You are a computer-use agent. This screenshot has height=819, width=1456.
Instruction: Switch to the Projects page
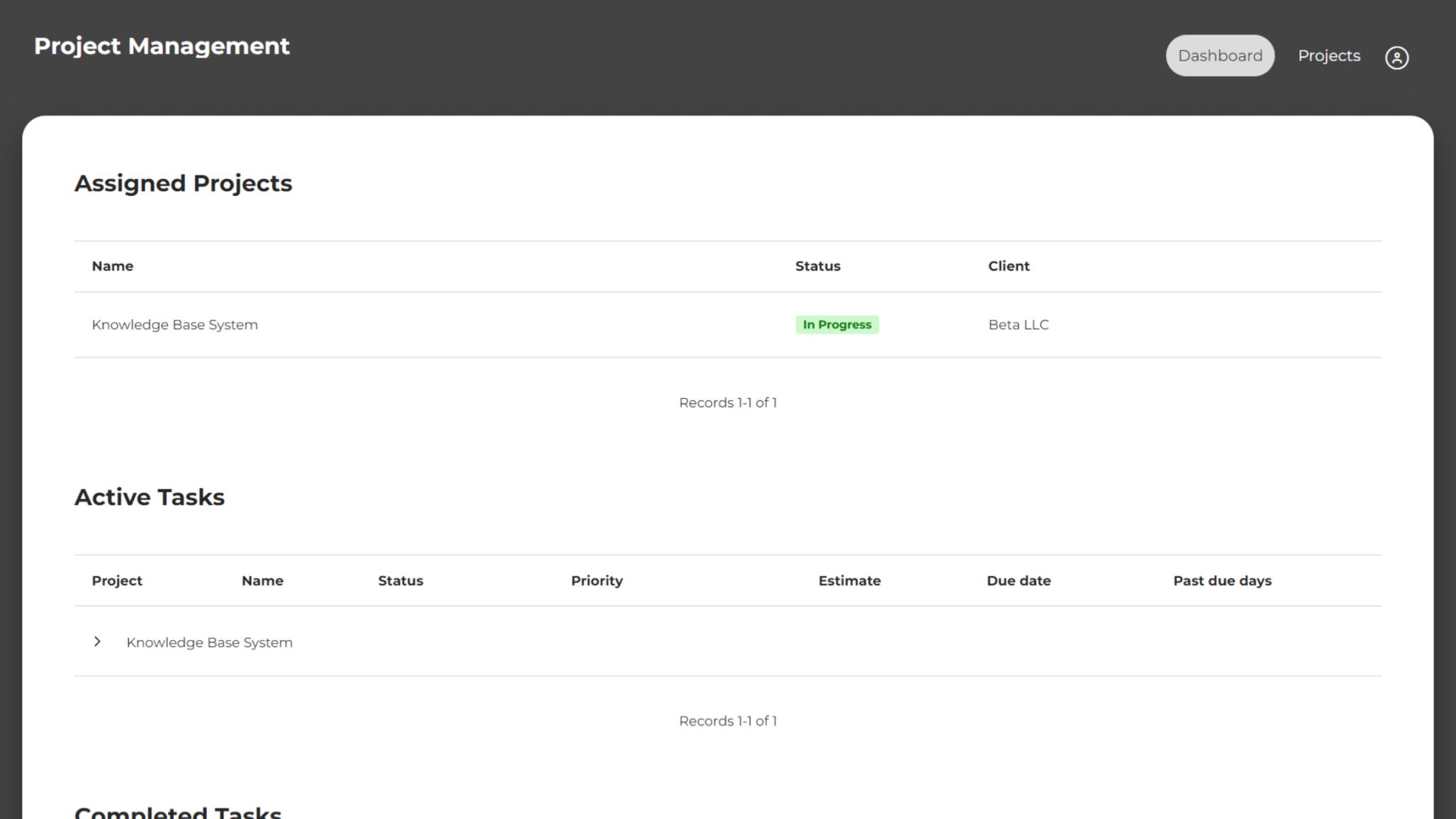point(1329,56)
